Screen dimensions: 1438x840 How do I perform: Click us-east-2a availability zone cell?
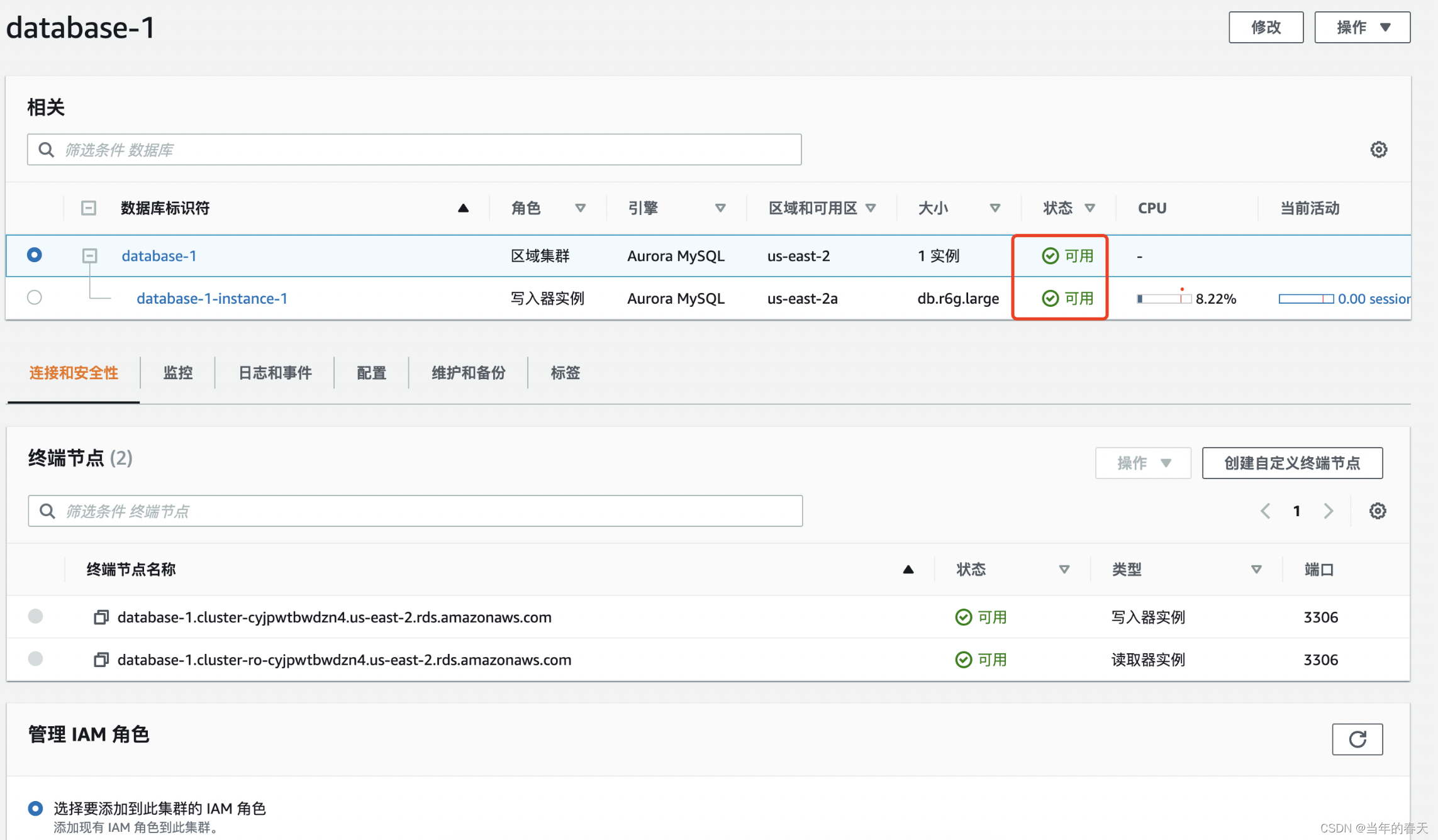pos(803,299)
